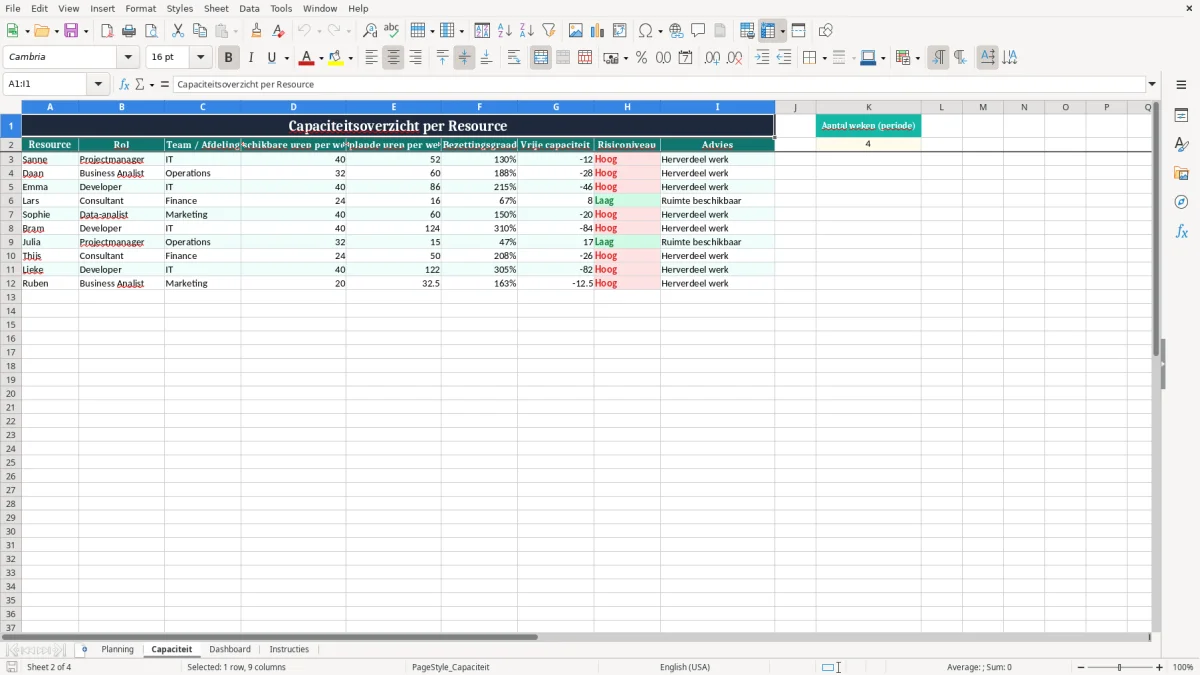1200x675 pixels.
Task: Format cells as percent
Action: pos(641,58)
